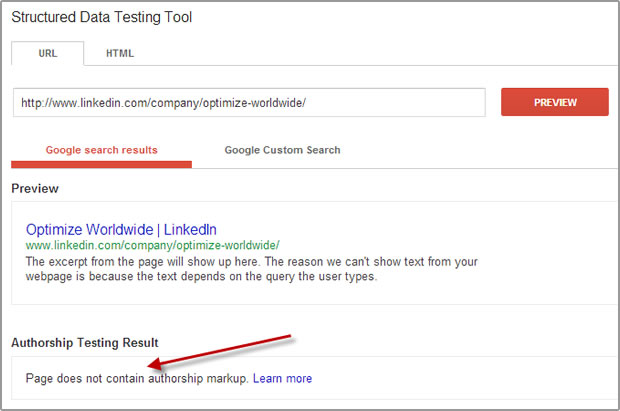Click 'Page does not contain authorship markup' message
The width and height of the screenshot is (620, 411).
pyautogui.click(x=137, y=379)
